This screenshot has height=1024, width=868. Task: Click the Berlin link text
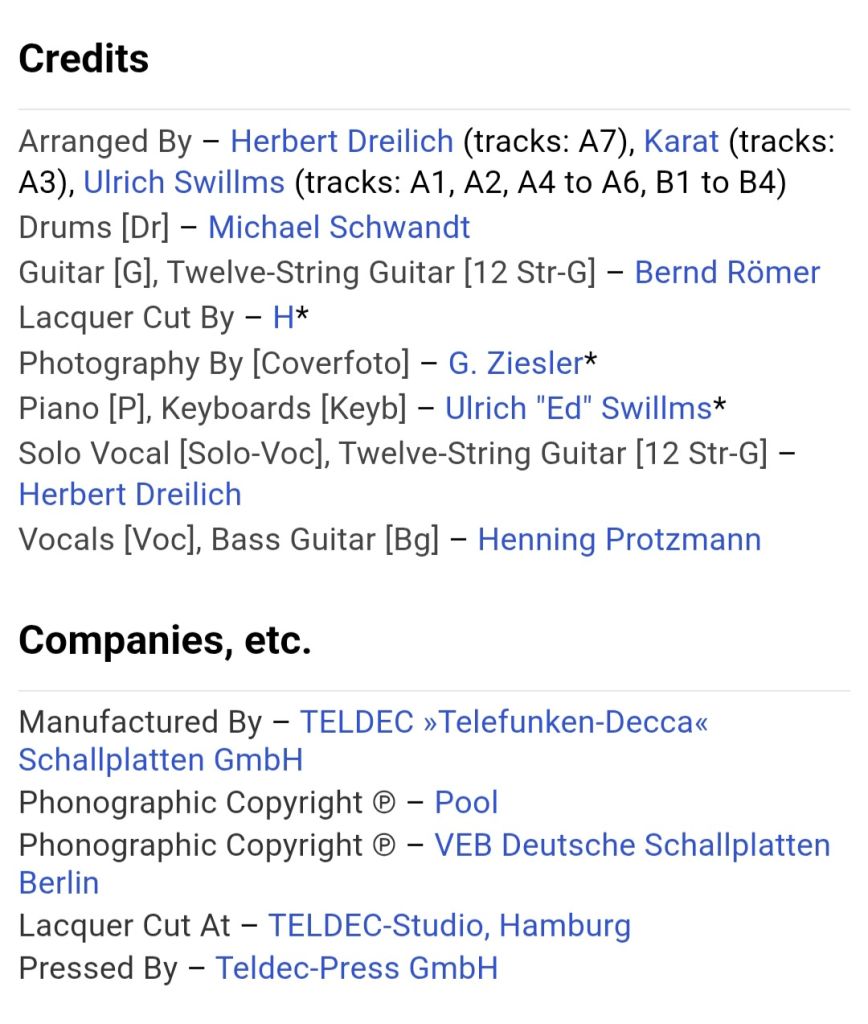coord(59,883)
